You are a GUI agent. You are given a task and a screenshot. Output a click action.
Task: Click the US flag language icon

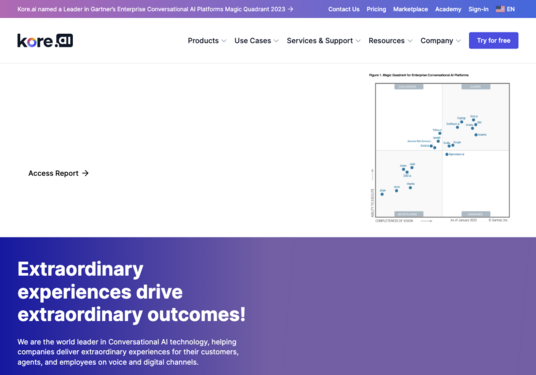(x=500, y=9)
